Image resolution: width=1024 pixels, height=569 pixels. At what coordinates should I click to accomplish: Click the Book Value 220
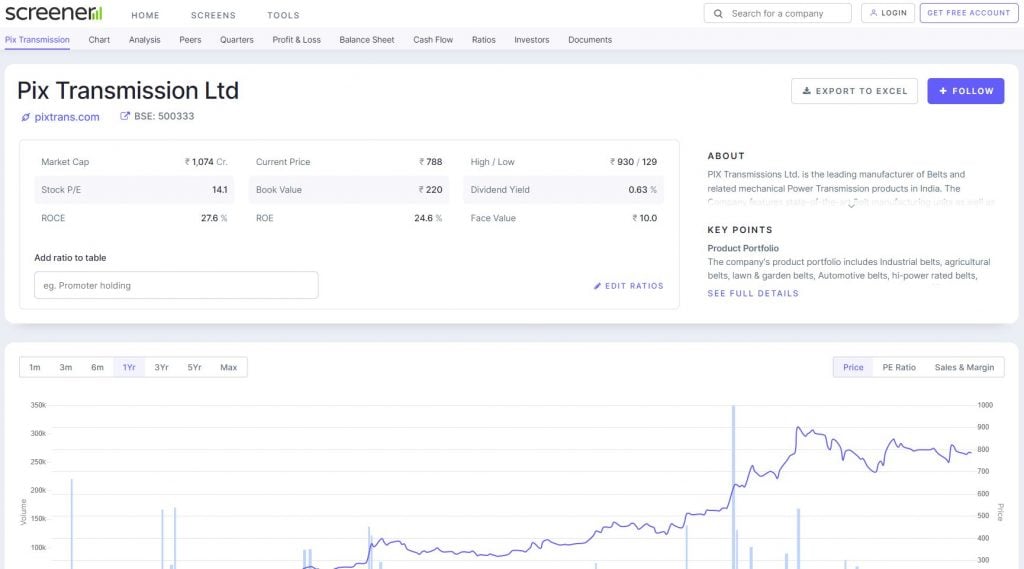430,189
